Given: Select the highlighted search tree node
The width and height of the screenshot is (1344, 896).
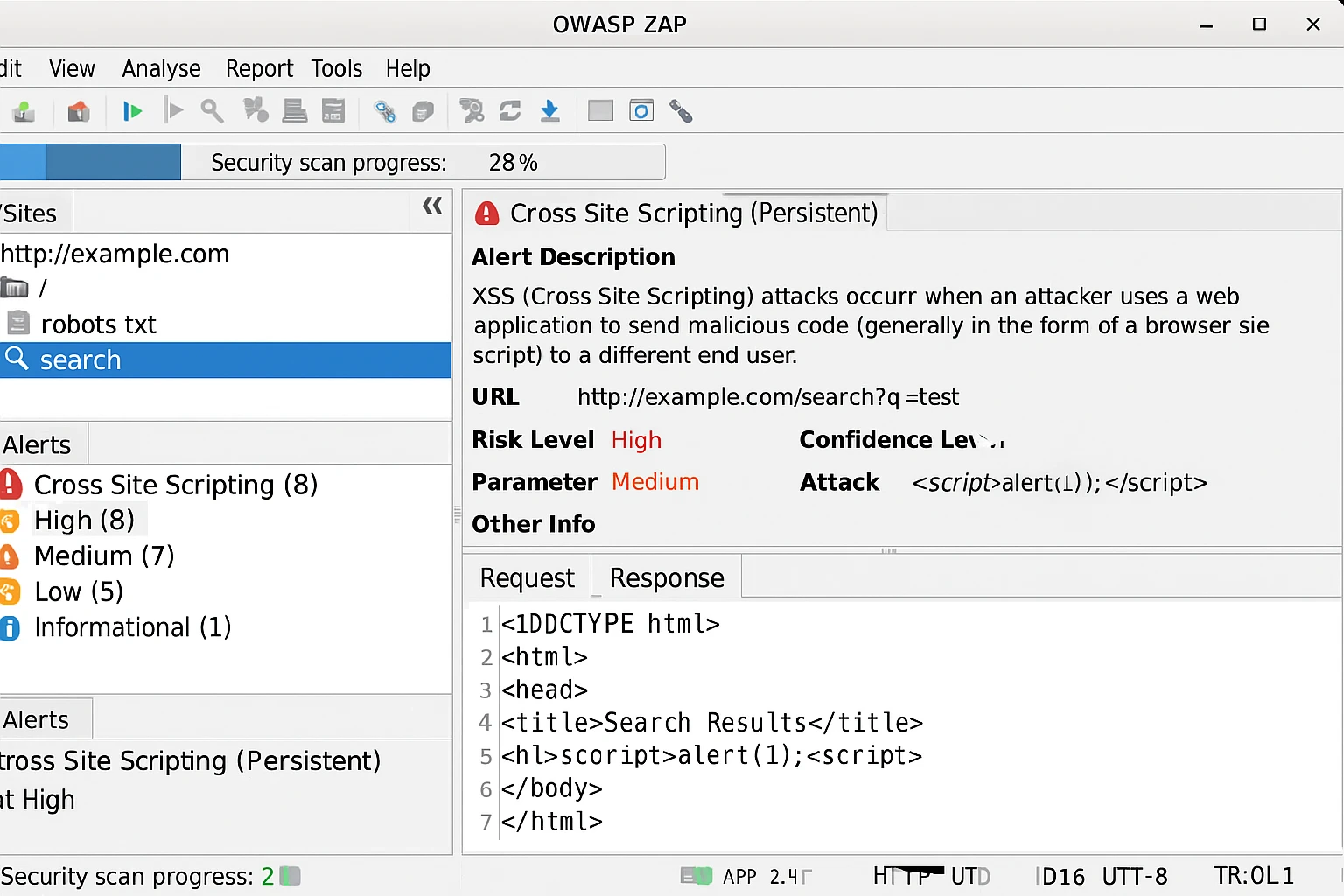Looking at the screenshot, I should click(x=226, y=360).
